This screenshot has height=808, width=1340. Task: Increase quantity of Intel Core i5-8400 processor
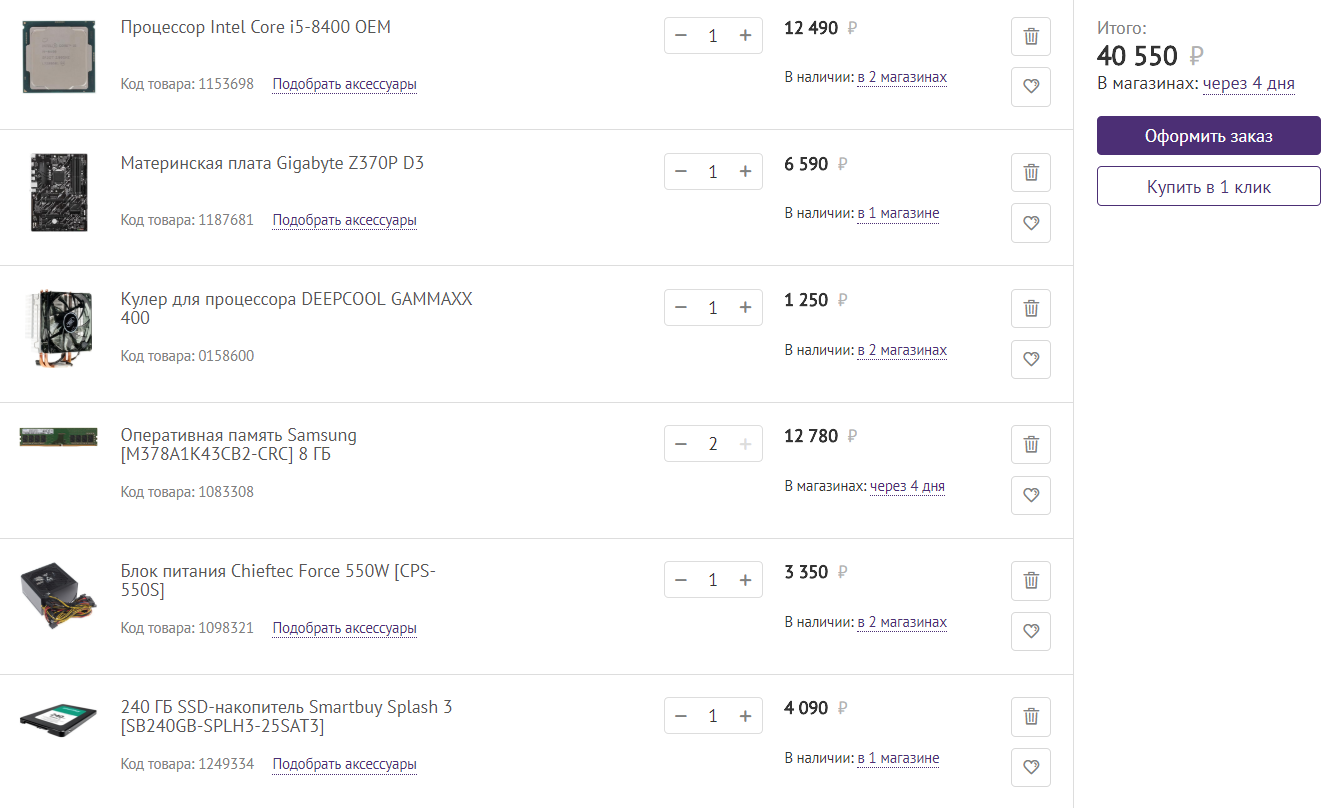click(x=745, y=36)
